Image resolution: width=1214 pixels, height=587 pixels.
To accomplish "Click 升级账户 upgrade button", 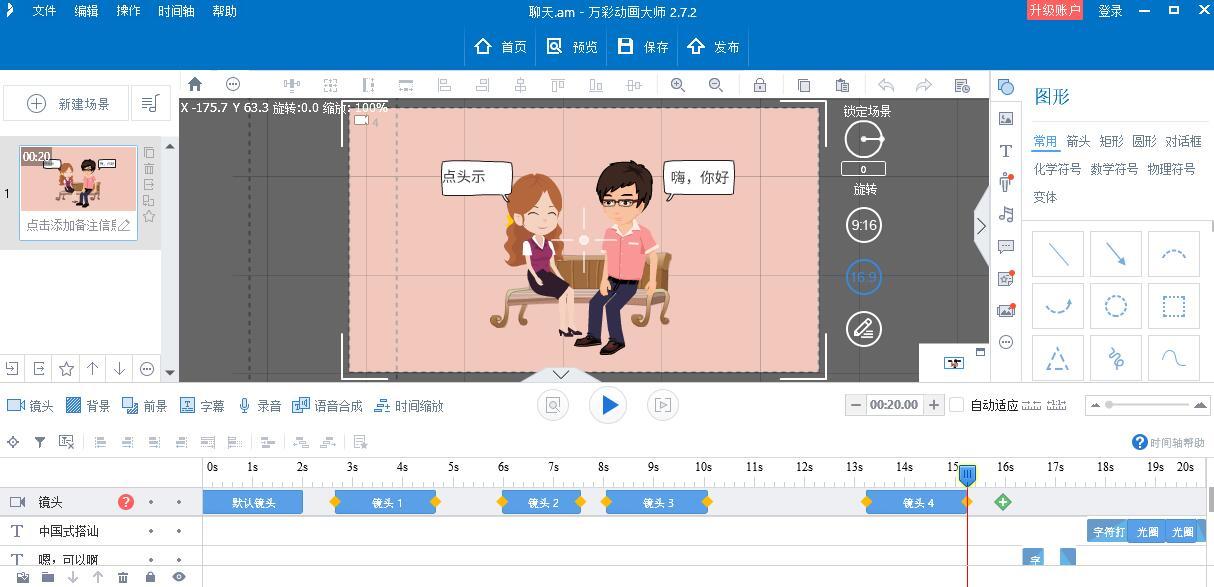I will 1055,10.
